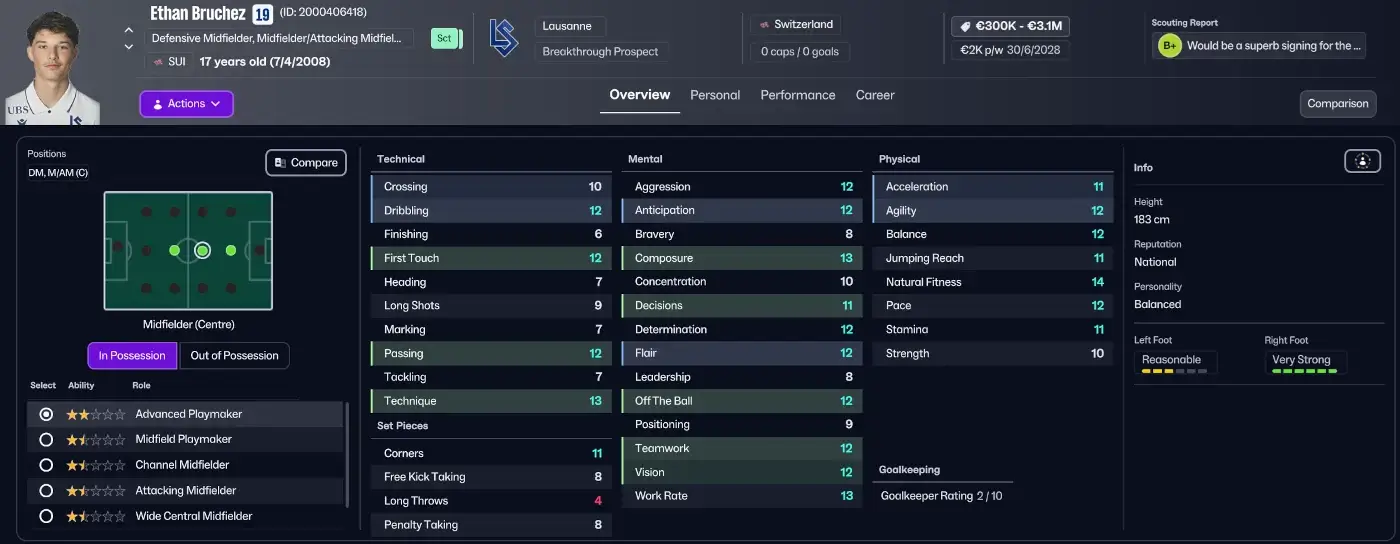The width and height of the screenshot is (1400, 544).
Task: Click the Dribbling attribute row
Action: [x=491, y=211]
